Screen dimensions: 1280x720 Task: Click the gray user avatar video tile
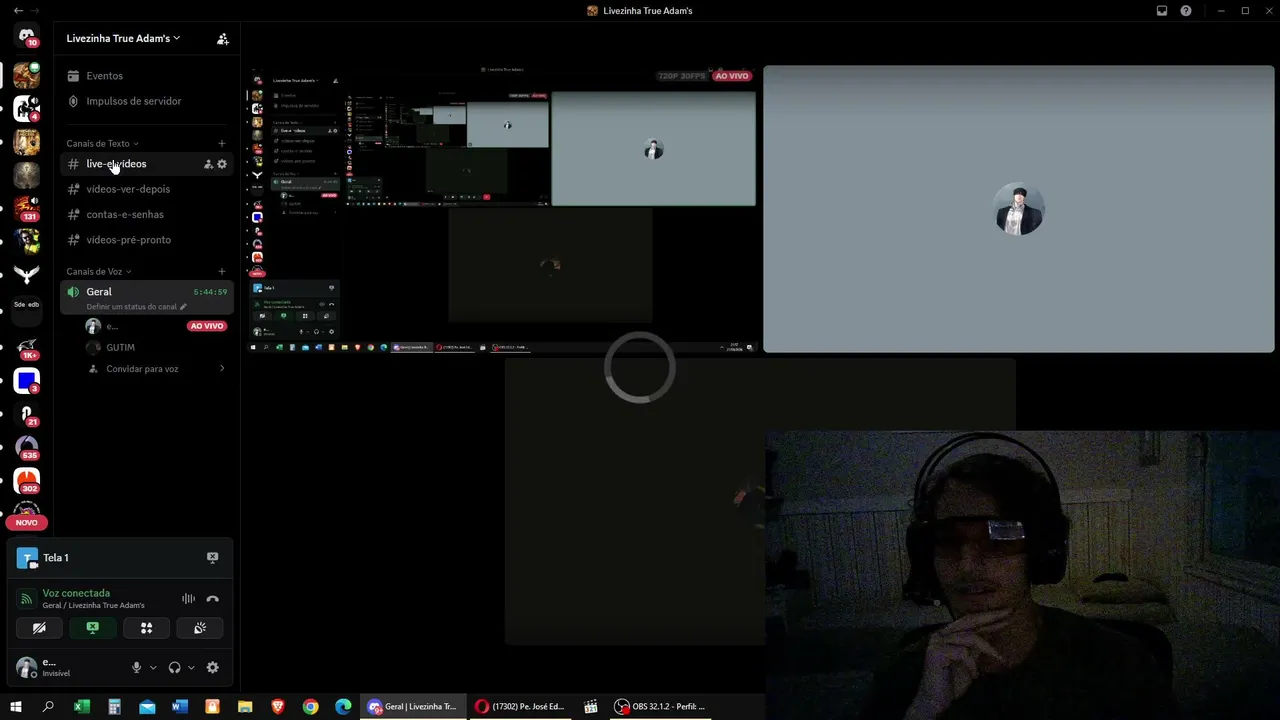tap(1019, 209)
